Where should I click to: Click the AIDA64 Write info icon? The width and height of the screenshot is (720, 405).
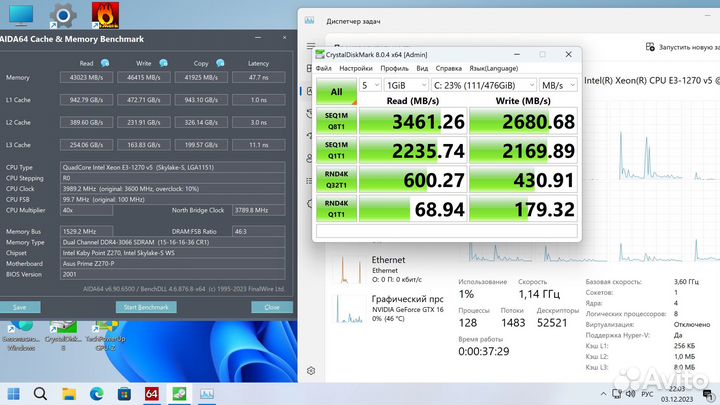coord(163,63)
